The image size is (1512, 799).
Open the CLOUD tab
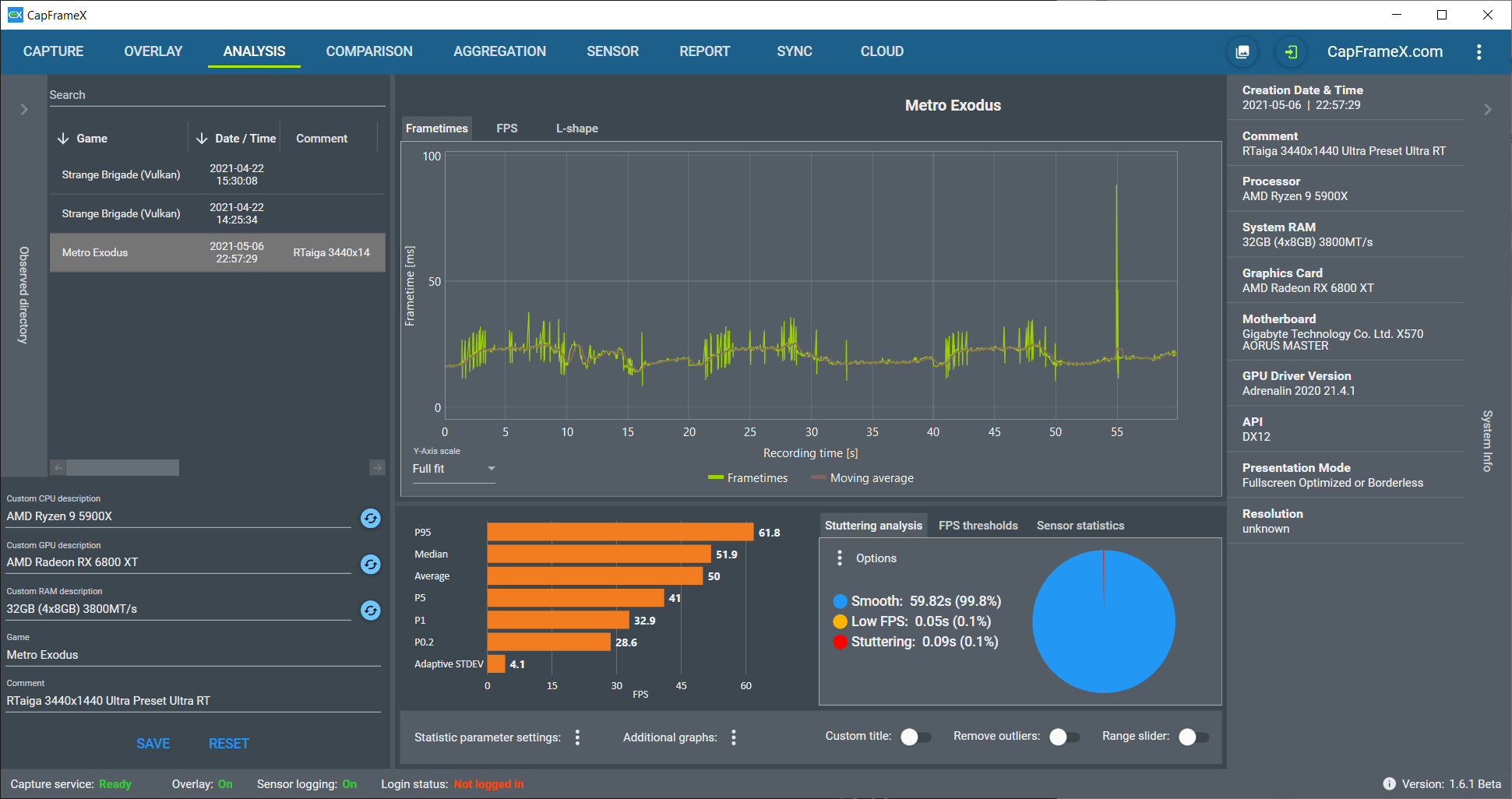coord(882,51)
